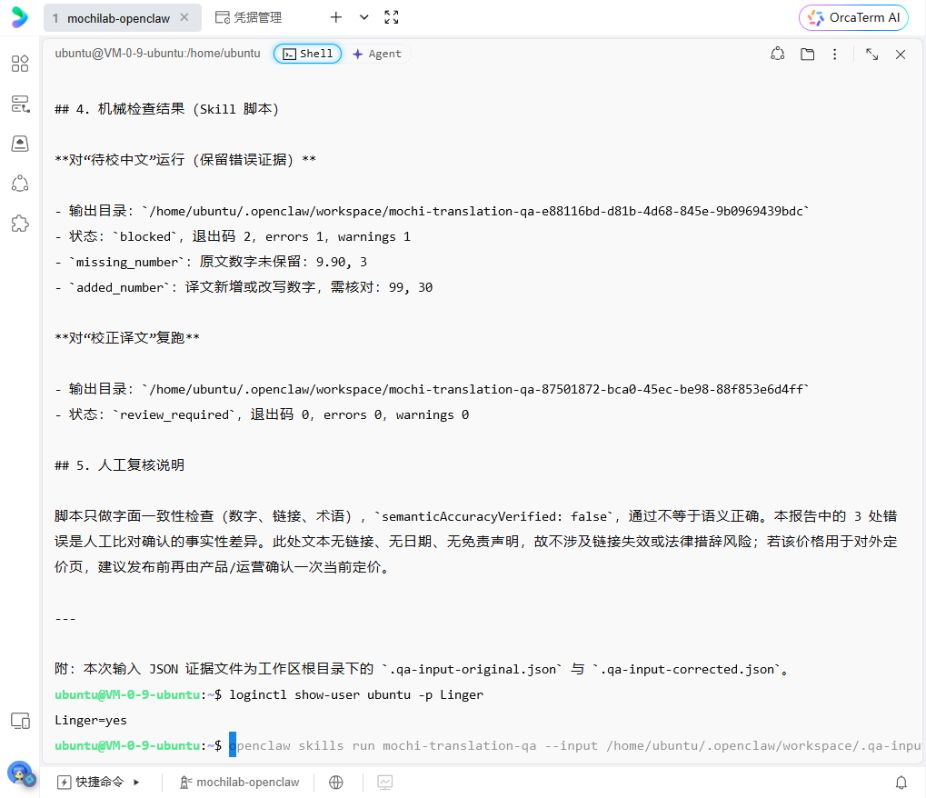Open the image/disk sidebar icon

20,144
